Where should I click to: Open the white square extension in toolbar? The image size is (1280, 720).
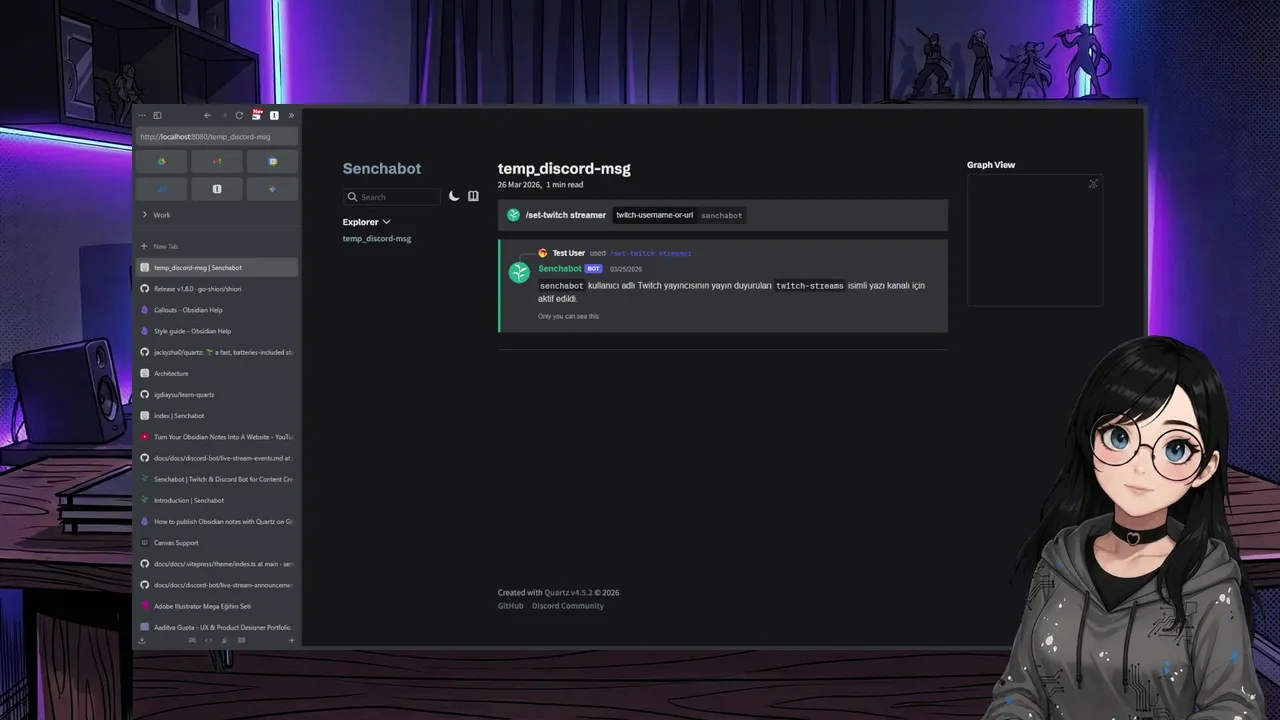pos(274,116)
